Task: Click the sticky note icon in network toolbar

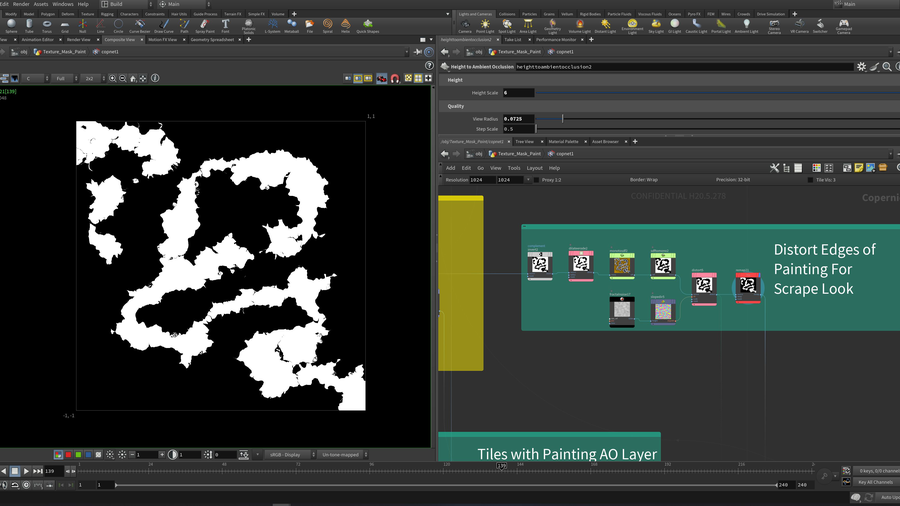Action: pos(858,168)
